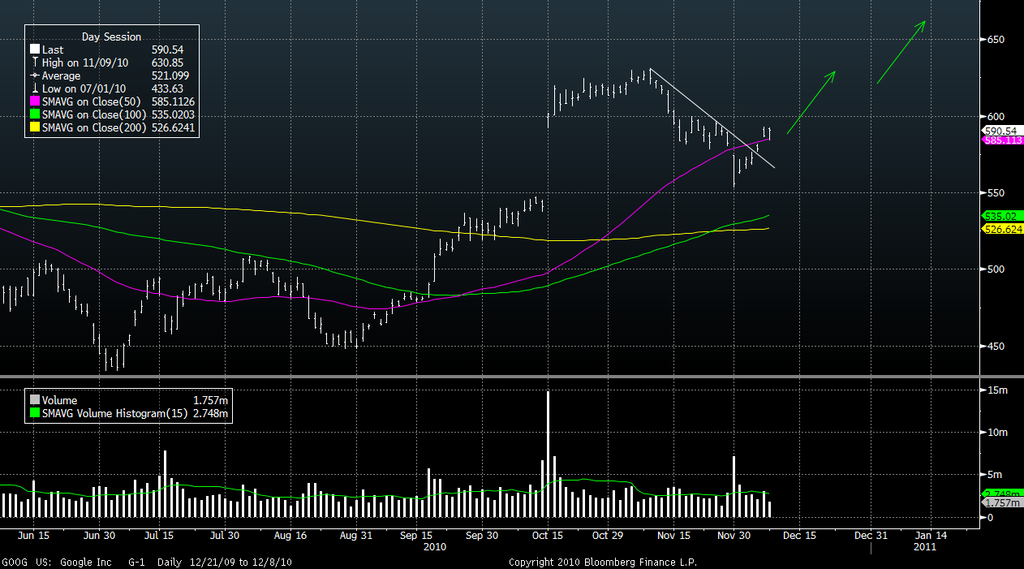
Task: Click the Nov 15 date label
Action: coord(674,535)
